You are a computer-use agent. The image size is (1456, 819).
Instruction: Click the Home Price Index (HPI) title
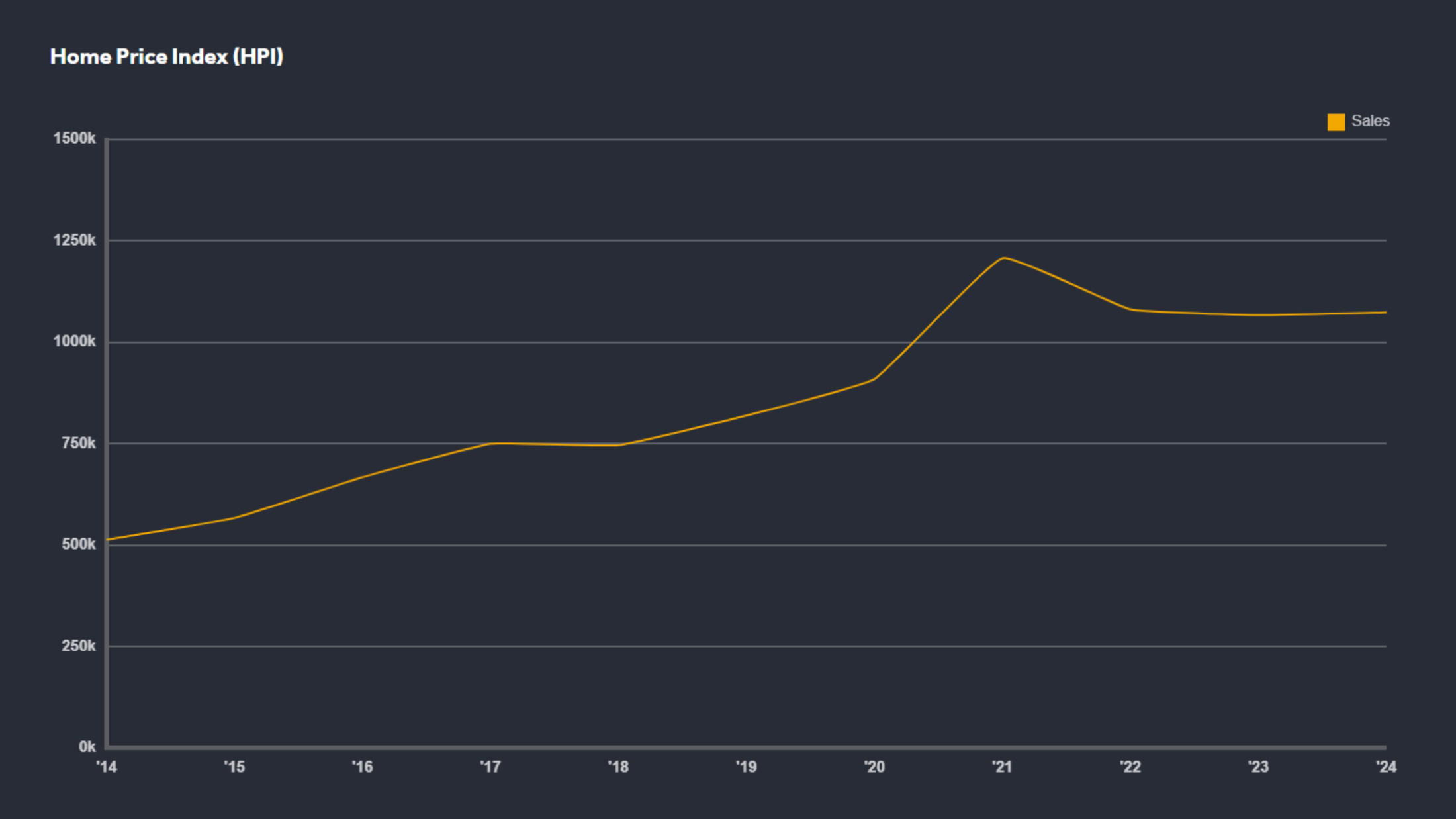click(167, 56)
